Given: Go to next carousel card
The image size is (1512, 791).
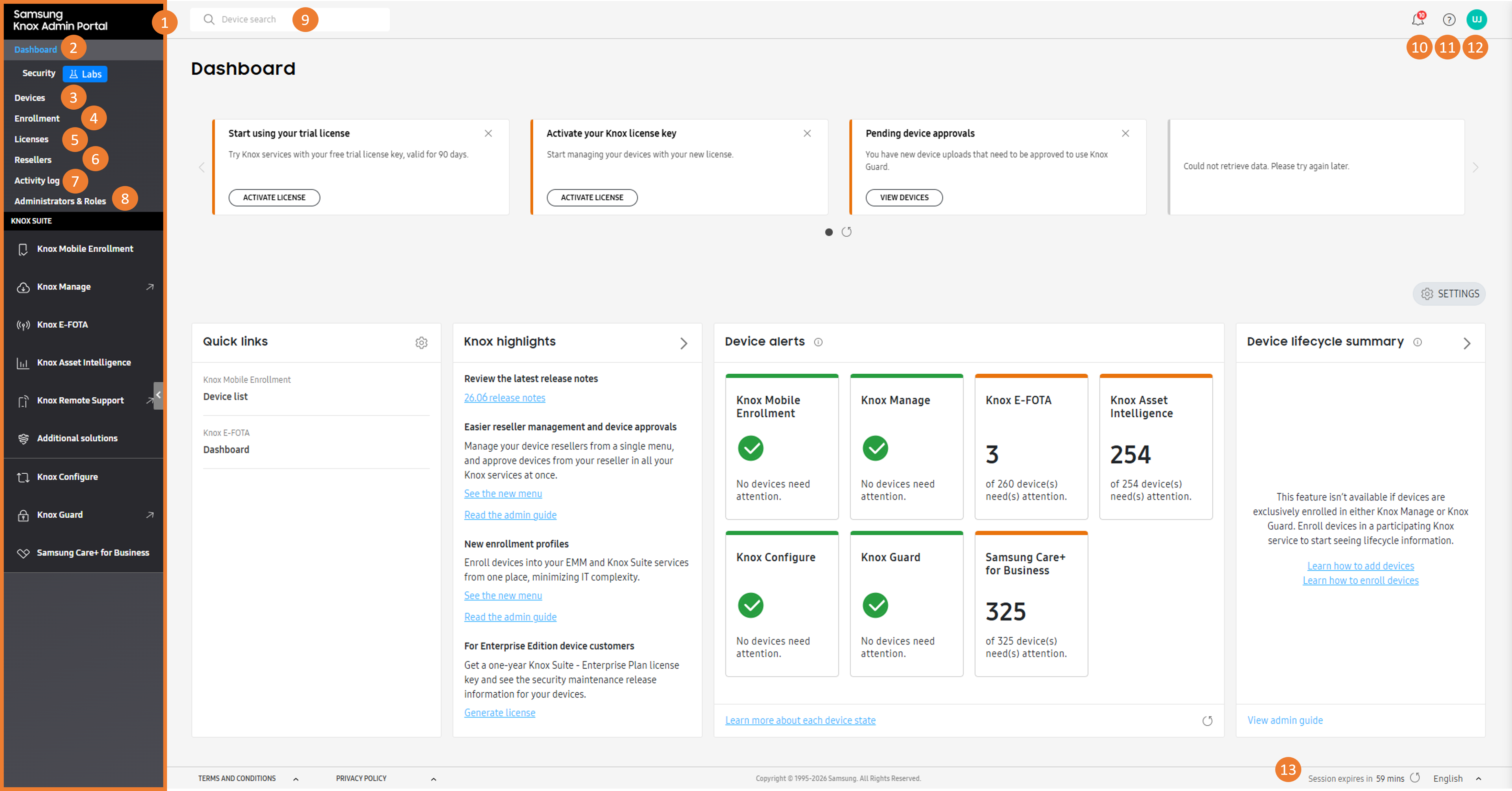Looking at the screenshot, I should pos(1475,167).
